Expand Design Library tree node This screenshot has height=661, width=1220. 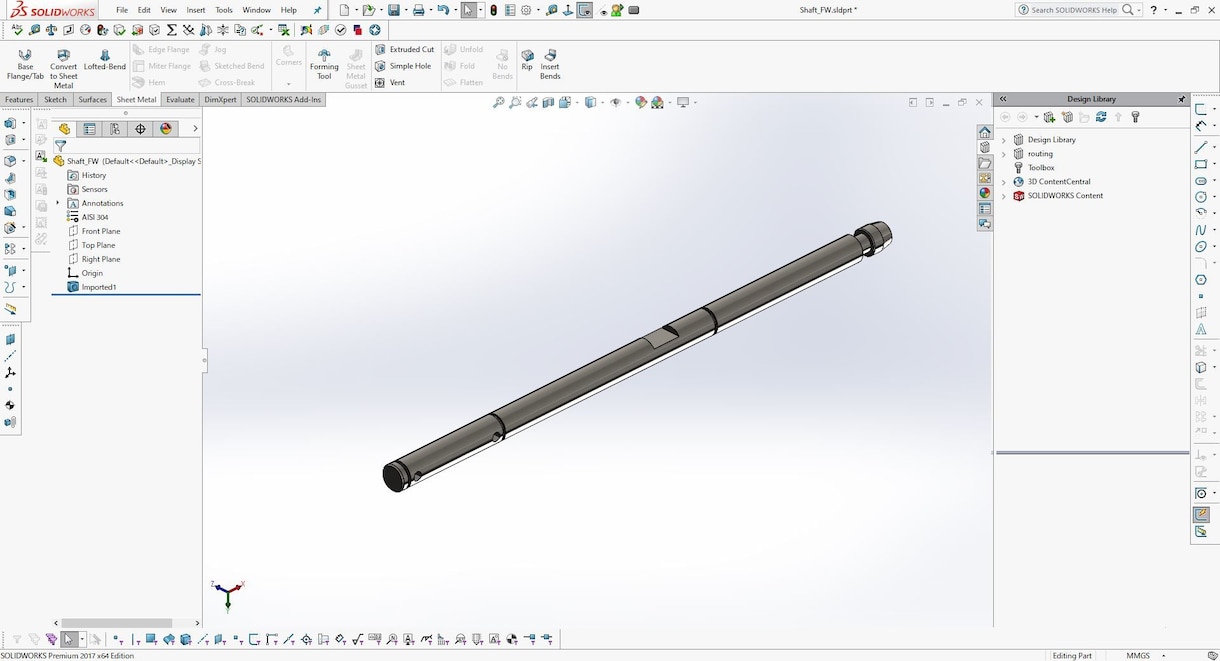click(1004, 140)
